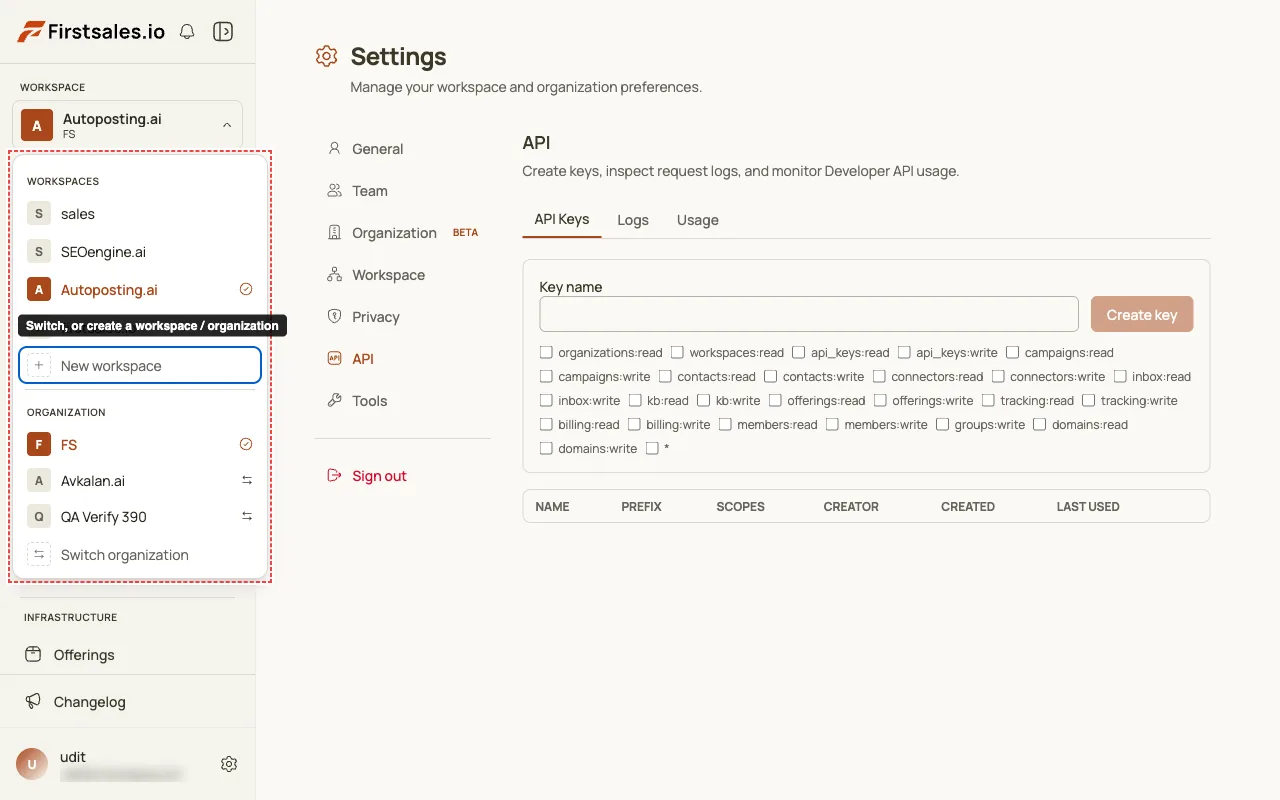Viewport: 1280px width, 800px height.
Task: Open the notifications bell icon
Action: coord(187,32)
